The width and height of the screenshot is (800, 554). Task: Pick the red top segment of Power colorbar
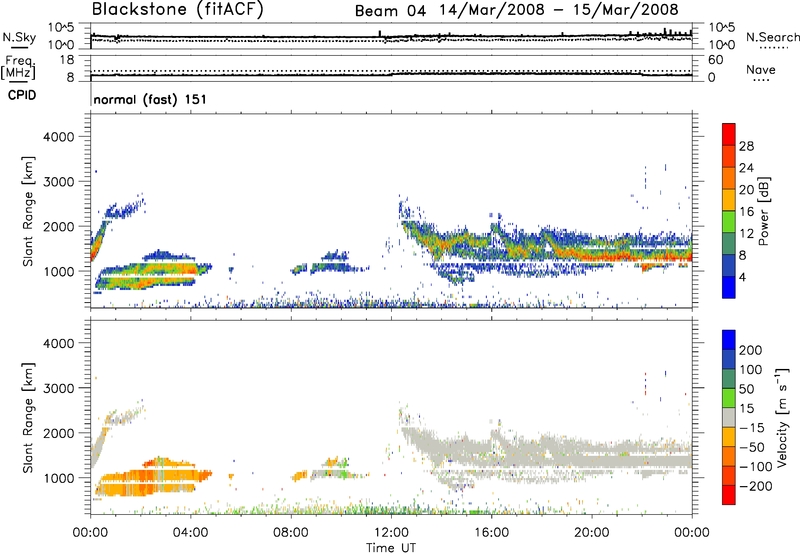[x=729, y=134]
